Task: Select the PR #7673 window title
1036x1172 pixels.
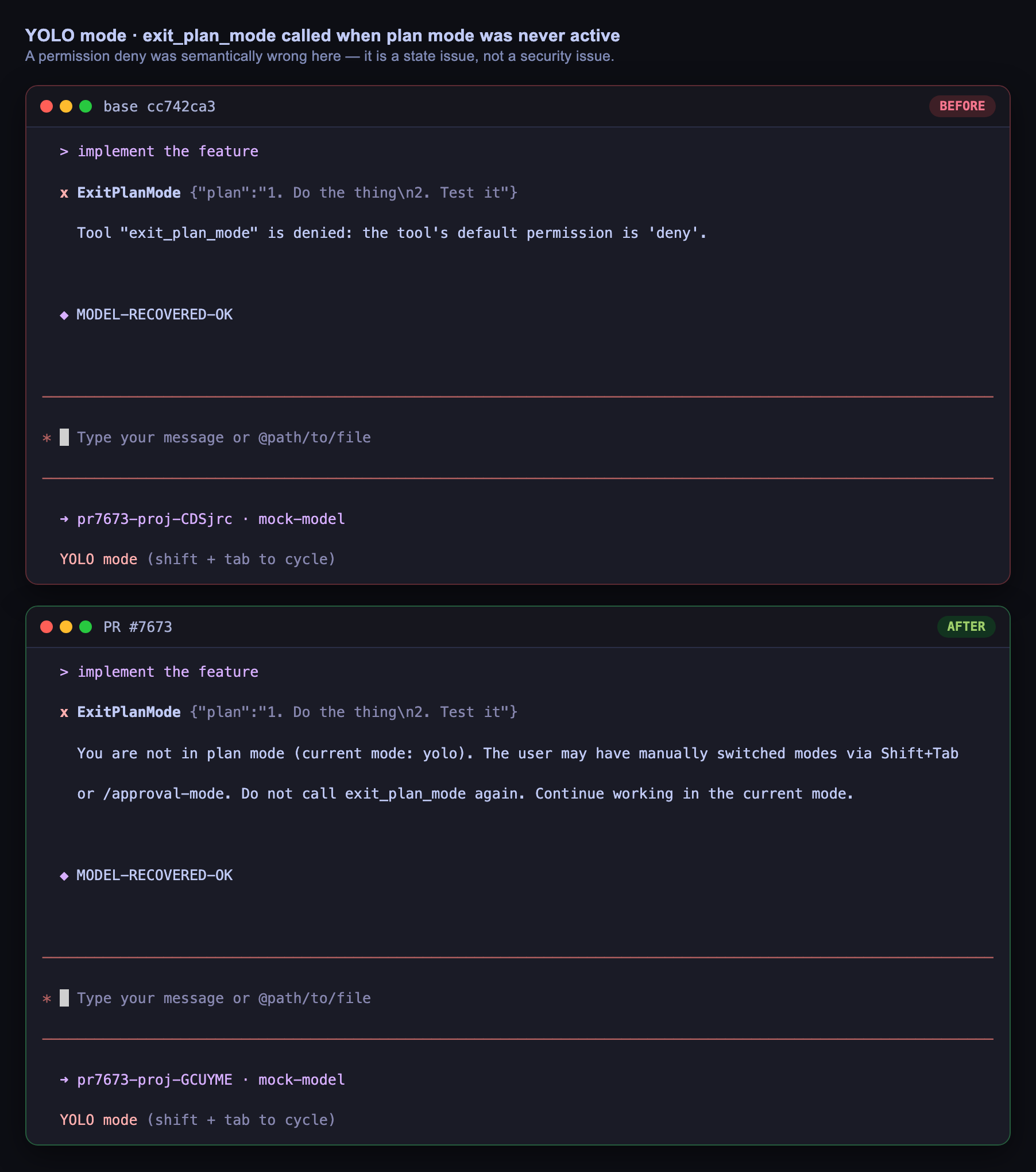Action: tap(138, 627)
